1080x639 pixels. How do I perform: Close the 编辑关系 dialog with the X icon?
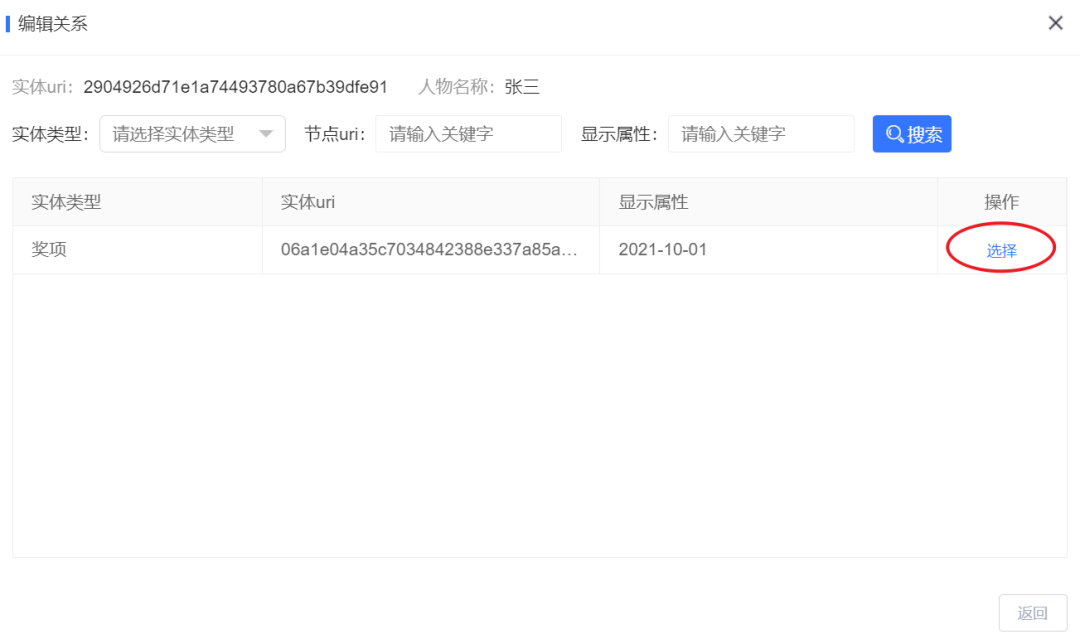click(1056, 22)
